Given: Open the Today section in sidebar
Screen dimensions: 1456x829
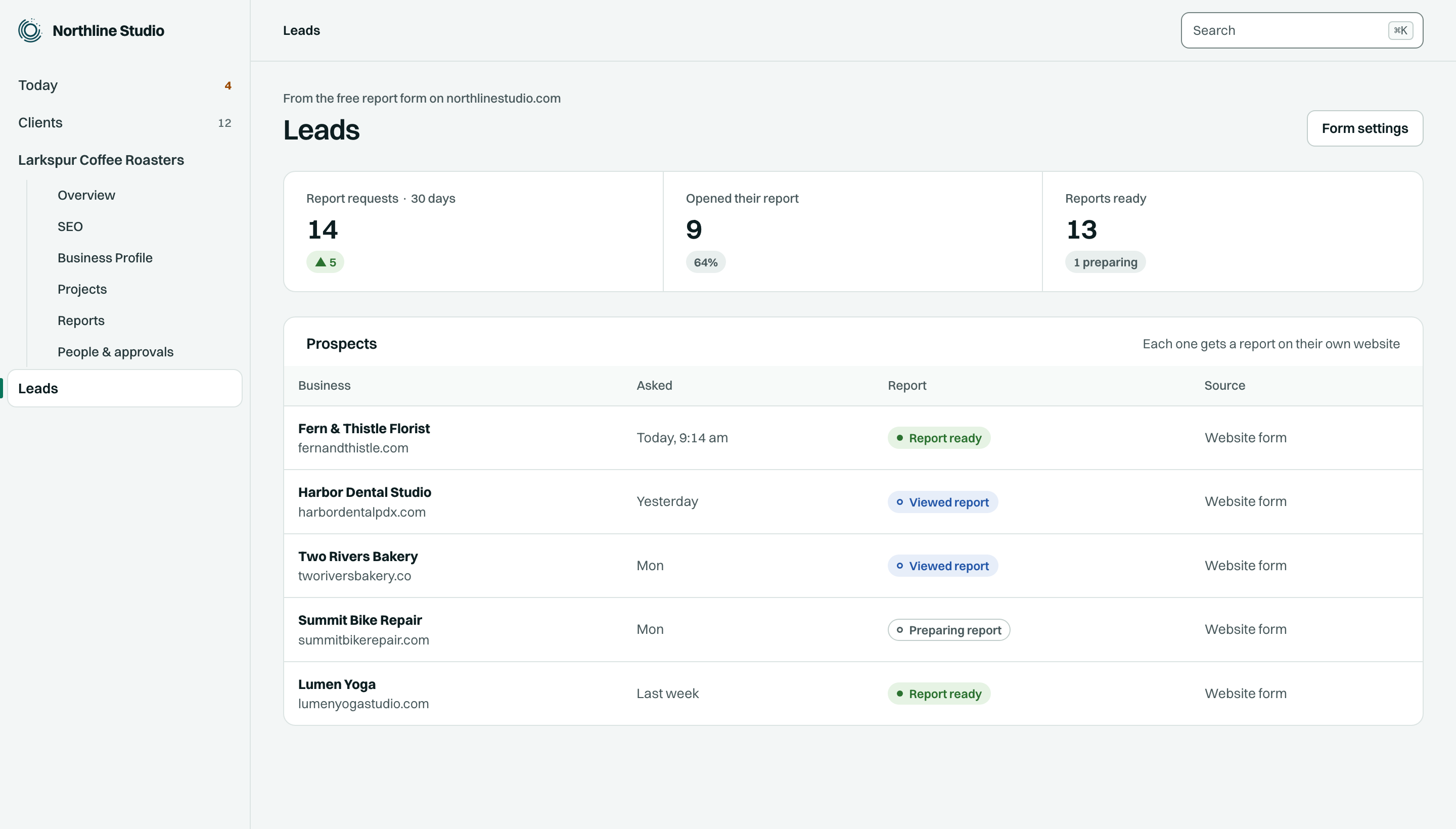Looking at the screenshot, I should [x=125, y=85].
